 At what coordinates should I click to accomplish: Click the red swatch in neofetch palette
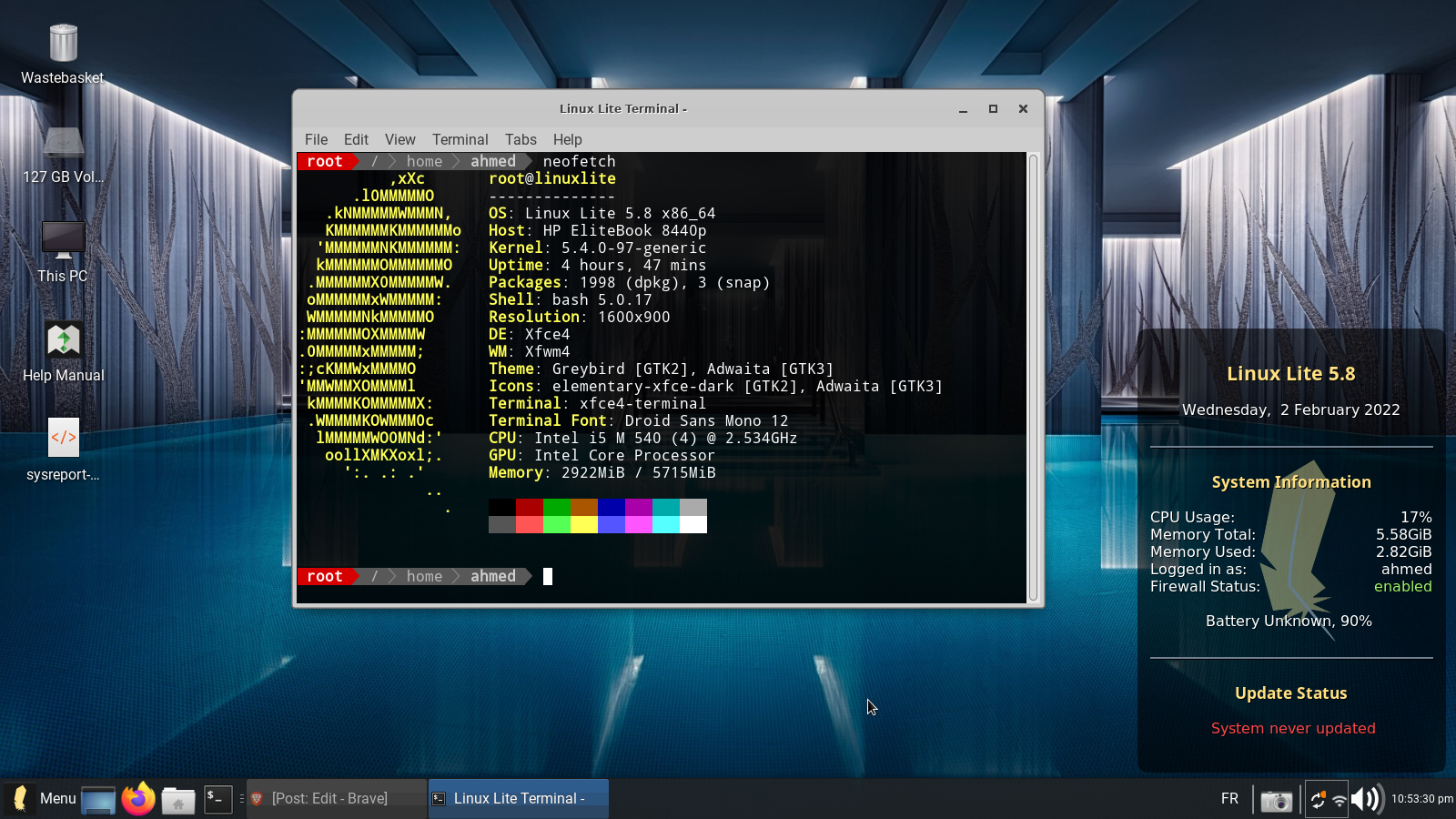(530, 507)
